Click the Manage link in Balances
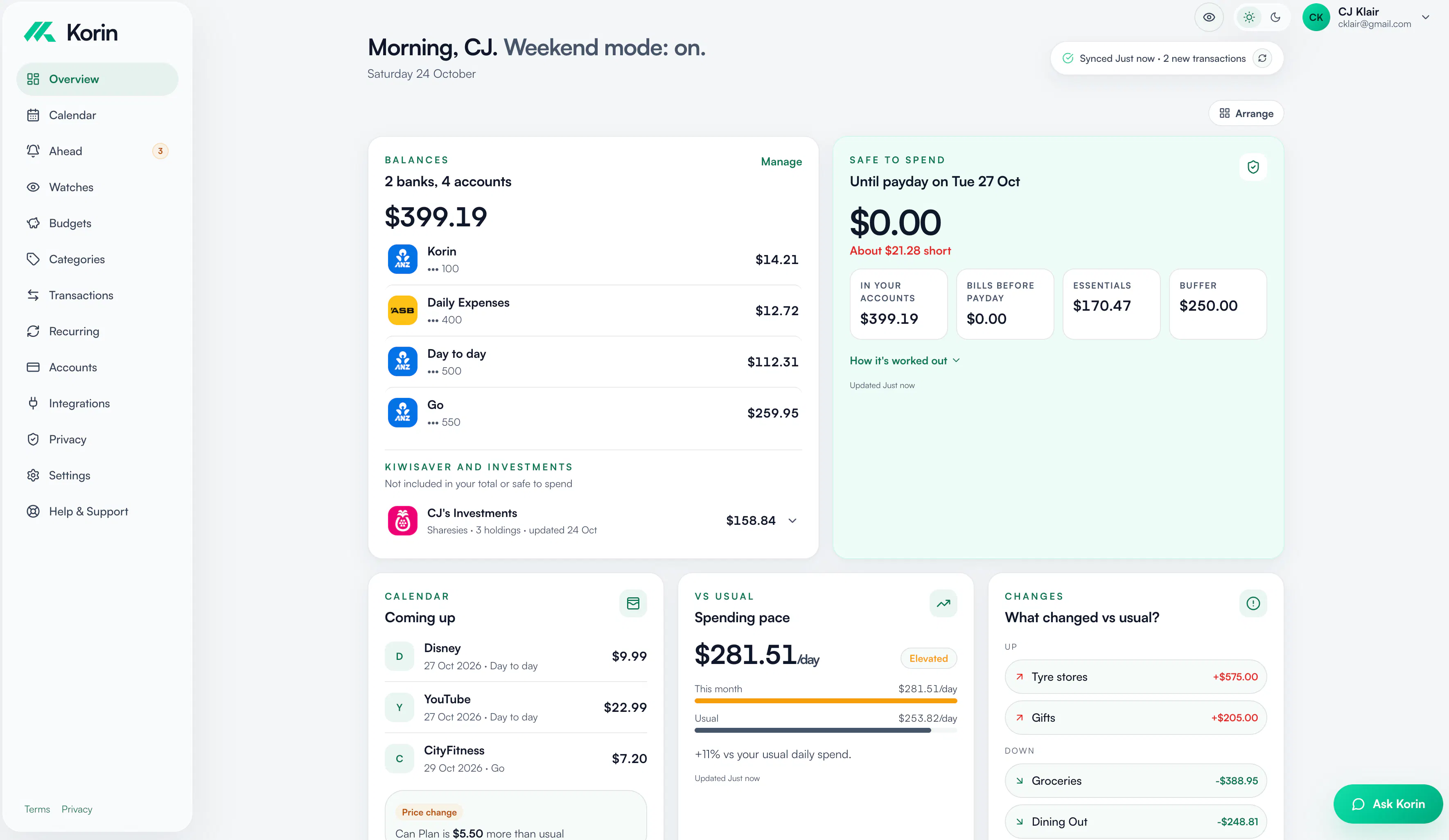Image resolution: width=1449 pixels, height=840 pixels. tap(781, 162)
